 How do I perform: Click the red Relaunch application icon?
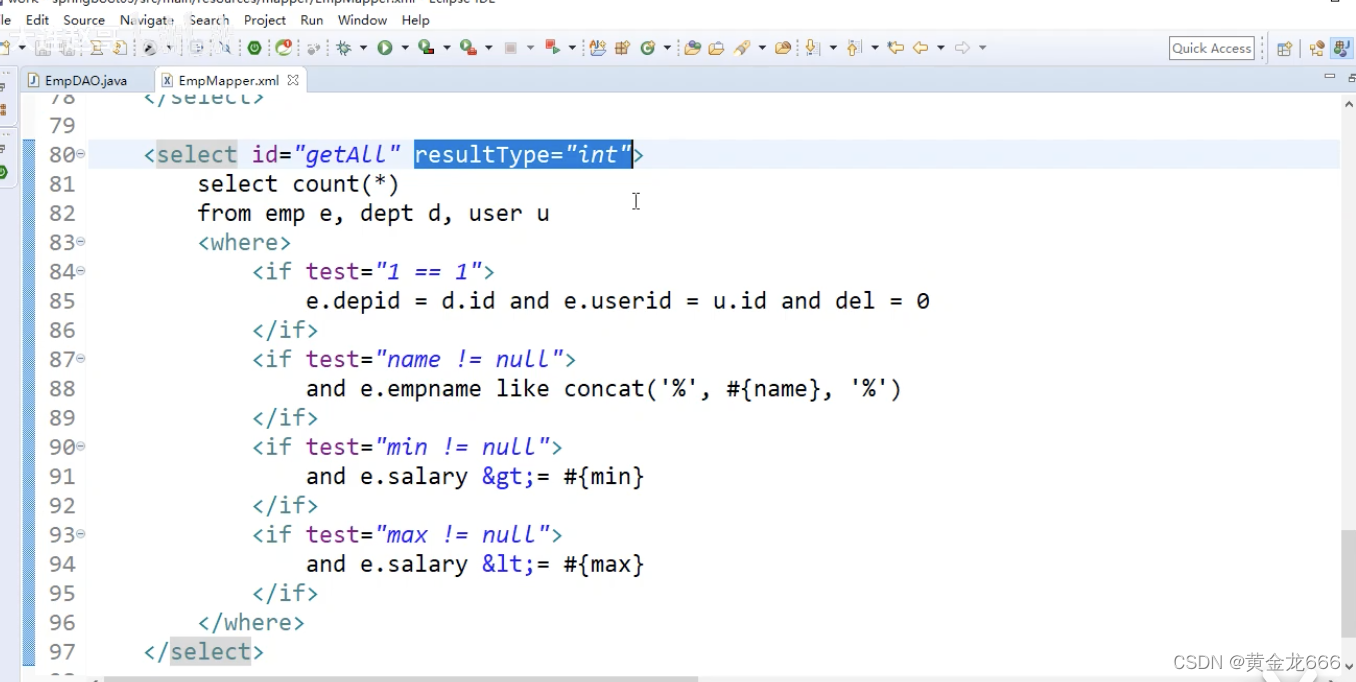pyautogui.click(x=284, y=47)
